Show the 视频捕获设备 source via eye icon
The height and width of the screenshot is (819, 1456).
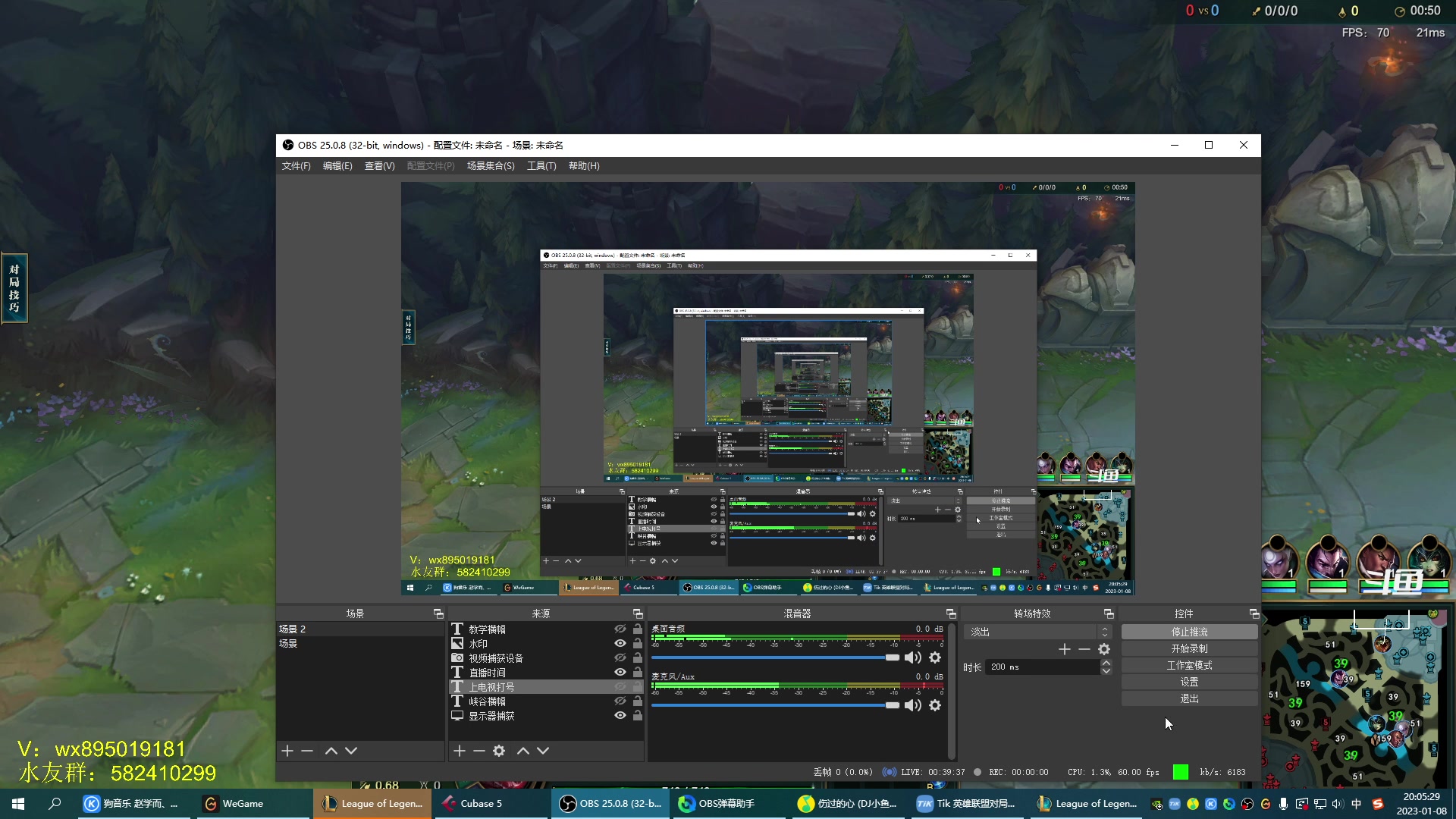tap(620, 658)
